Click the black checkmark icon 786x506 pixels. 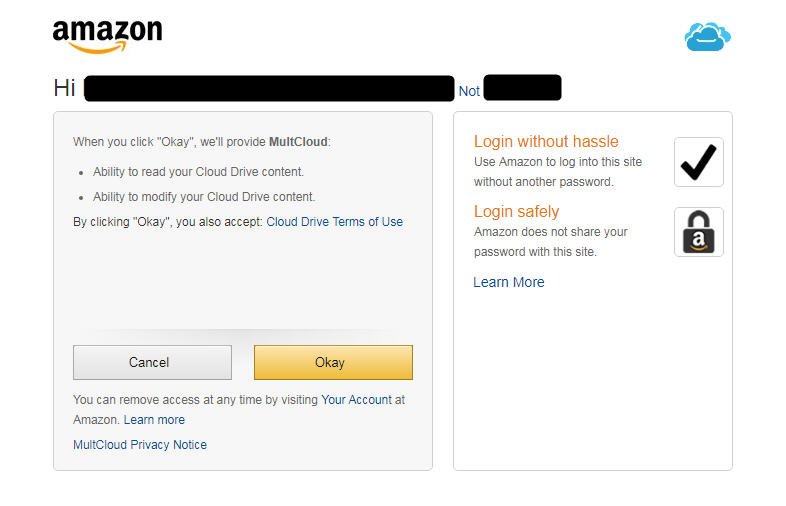point(698,162)
